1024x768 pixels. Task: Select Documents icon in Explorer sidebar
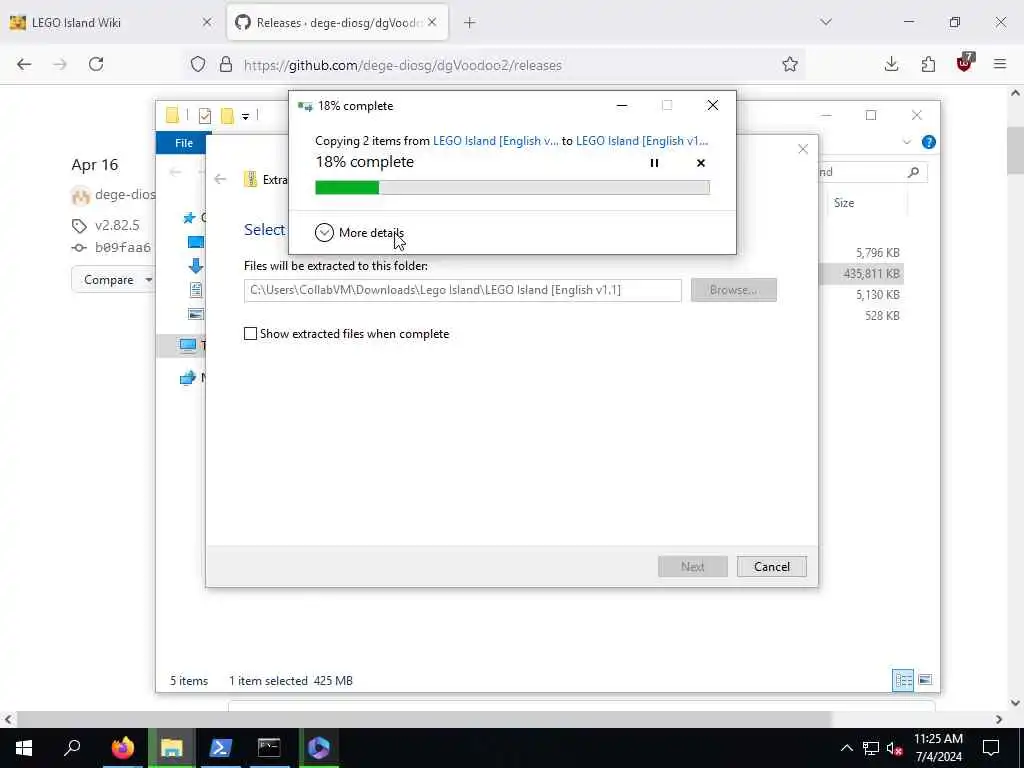tap(195, 289)
